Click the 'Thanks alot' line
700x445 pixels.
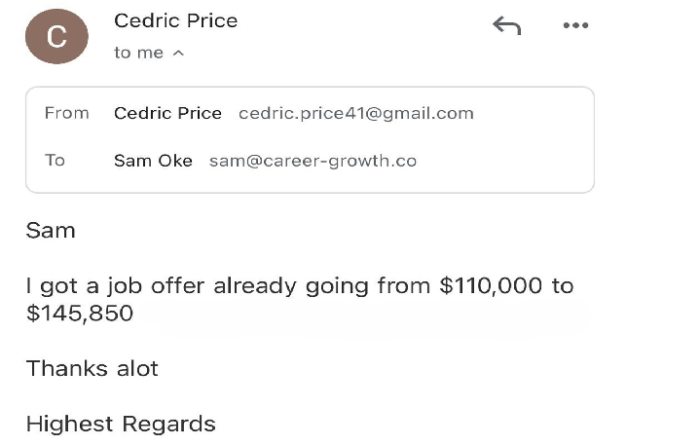click(x=92, y=368)
